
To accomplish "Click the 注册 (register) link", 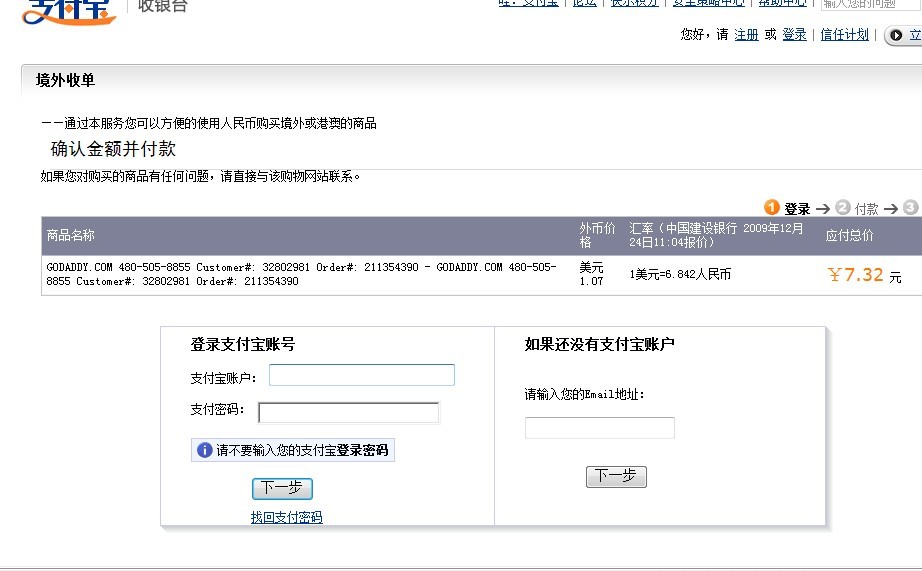I will [746, 35].
